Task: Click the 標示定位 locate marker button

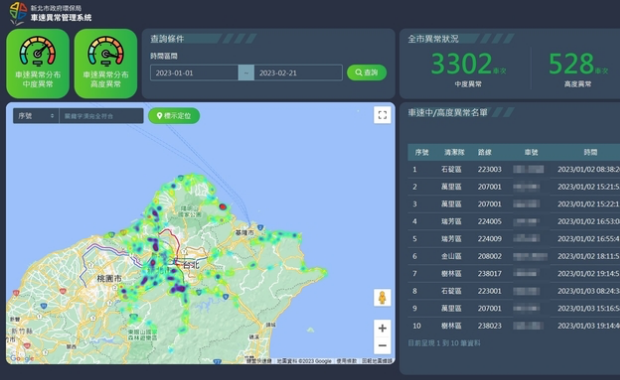Action: (174, 116)
